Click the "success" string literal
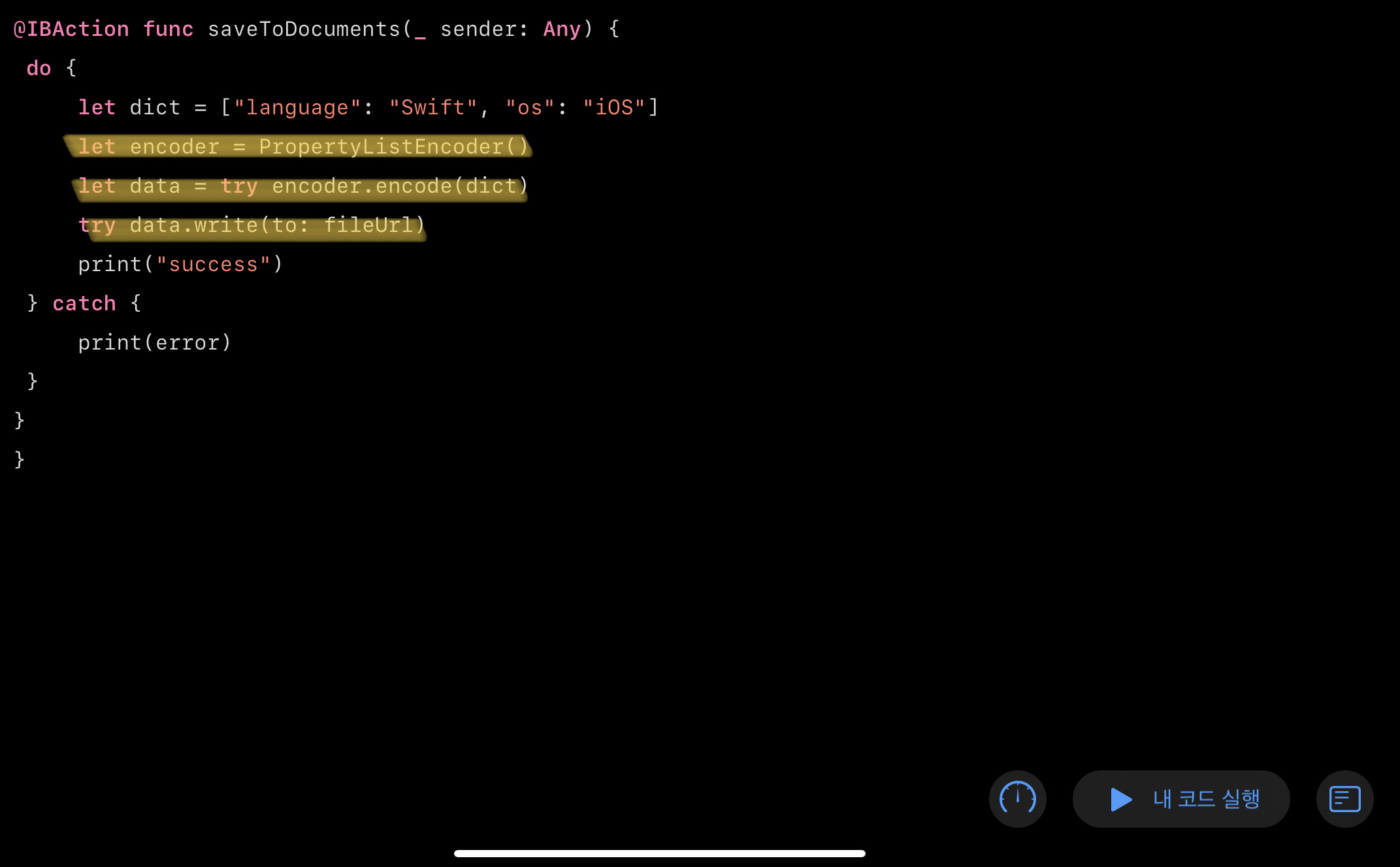Screen dimensions: 1400x867 [213, 265]
